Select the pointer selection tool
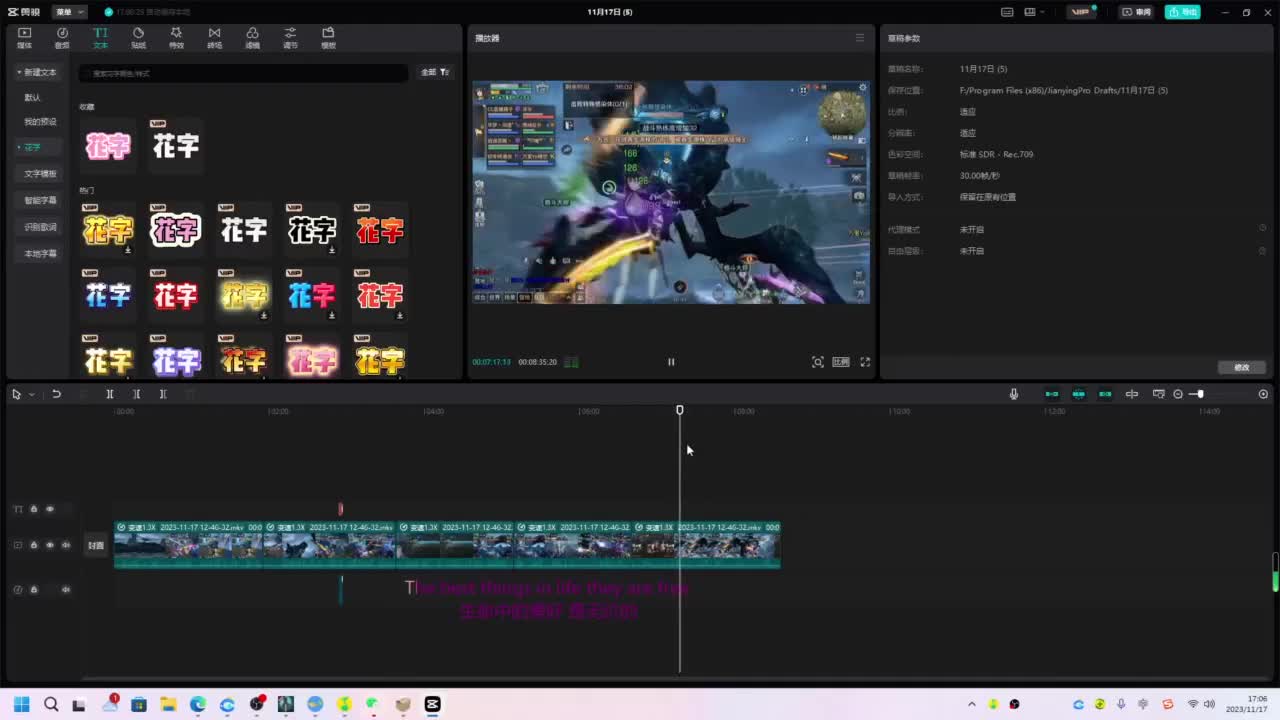Viewport: 1280px width, 720px height. (x=16, y=394)
